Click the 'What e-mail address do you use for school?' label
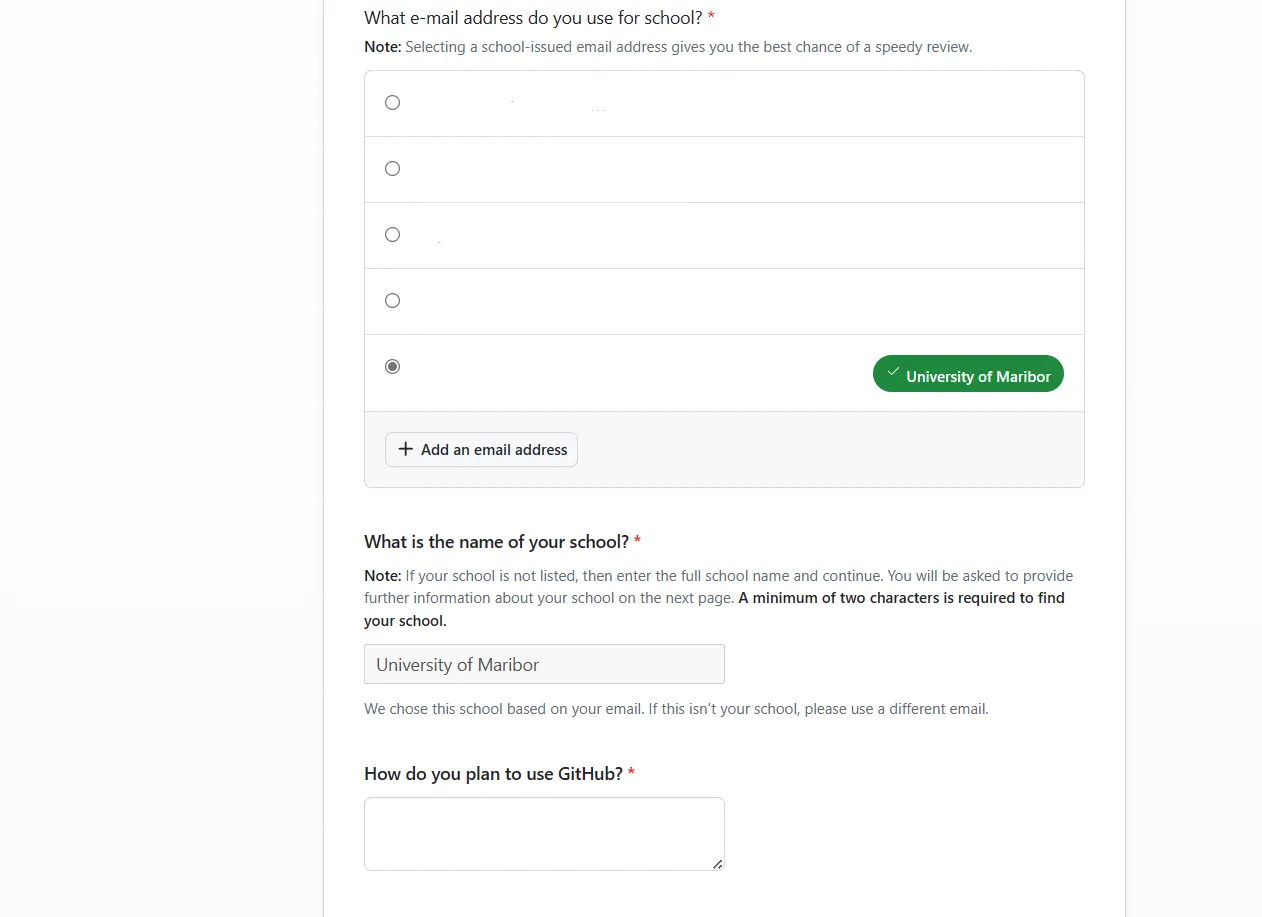The height and width of the screenshot is (917, 1262). click(x=533, y=18)
